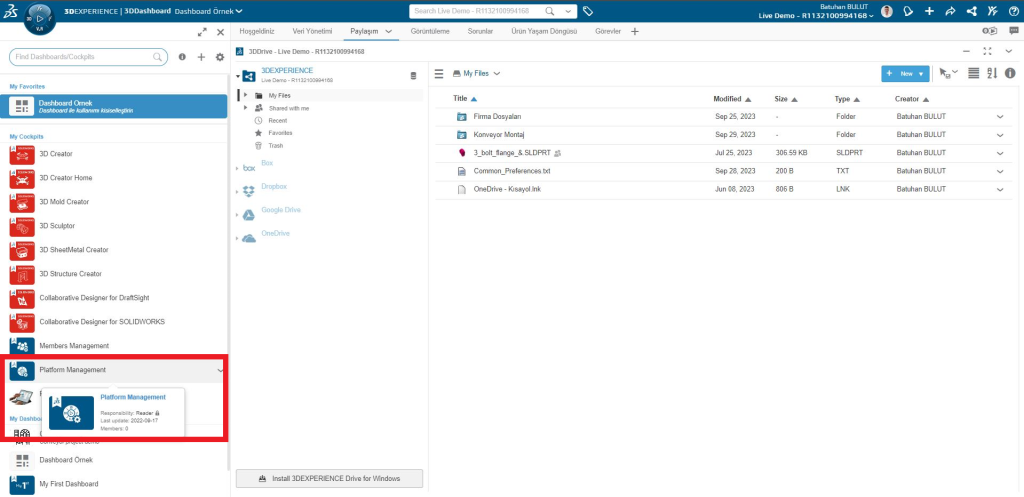Open the dashboard settings gear icon
This screenshot has height=497, width=1024.
pos(220,57)
